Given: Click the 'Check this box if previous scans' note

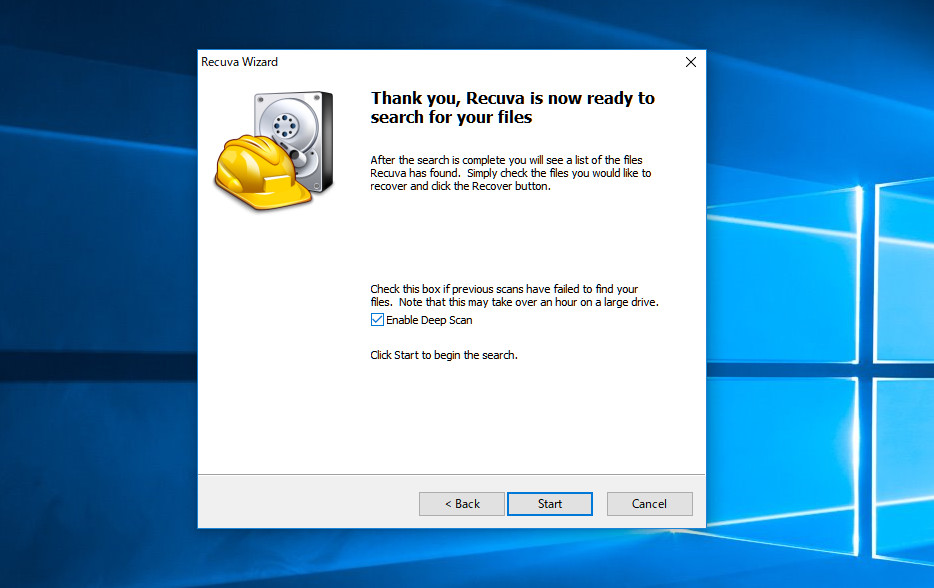Looking at the screenshot, I should tap(514, 295).
